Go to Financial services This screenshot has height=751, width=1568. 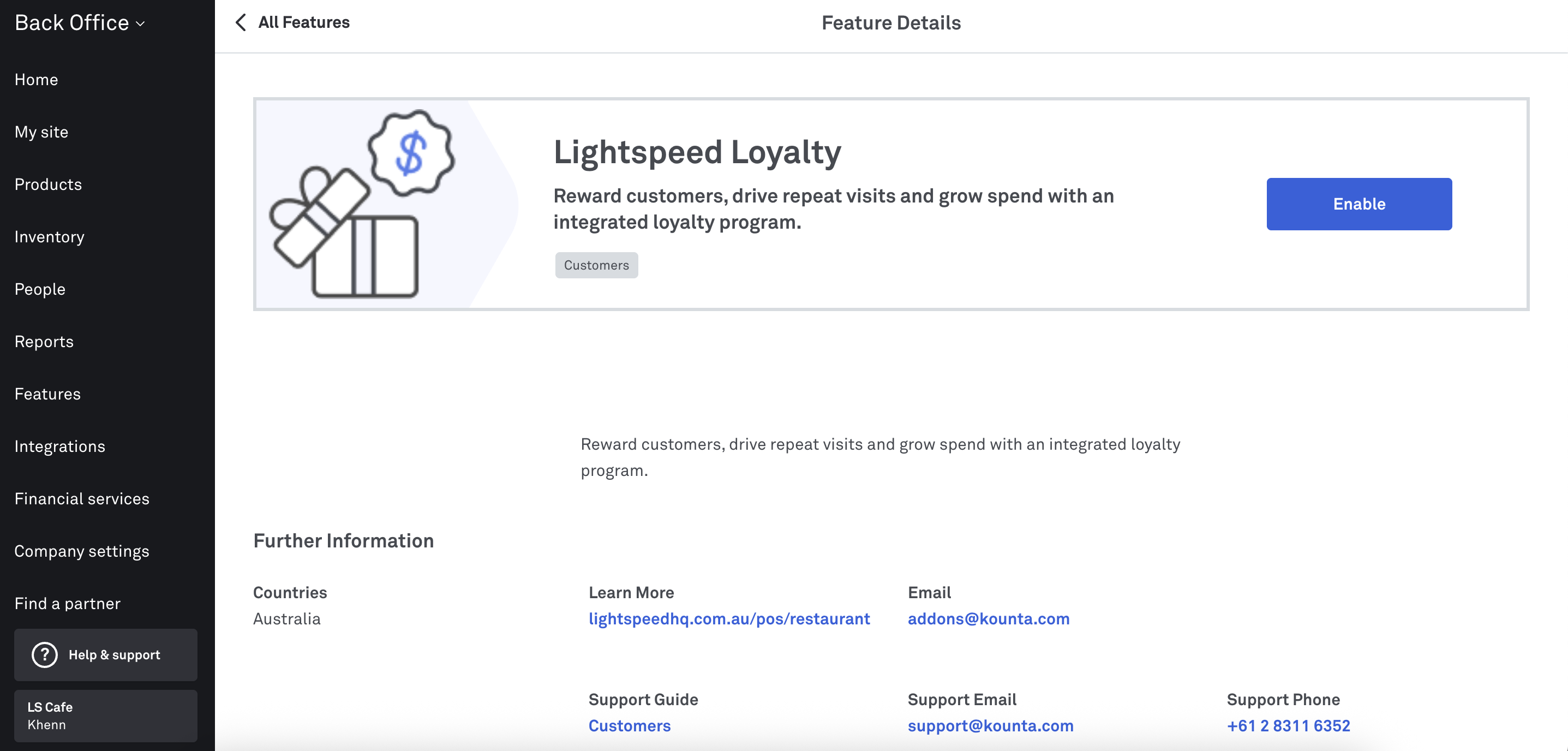tap(82, 498)
